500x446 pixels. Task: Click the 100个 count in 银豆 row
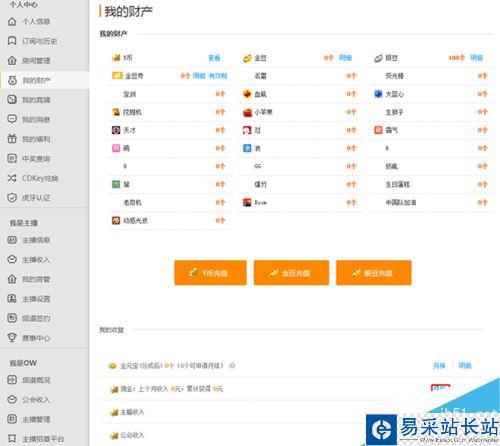click(456, 58)
